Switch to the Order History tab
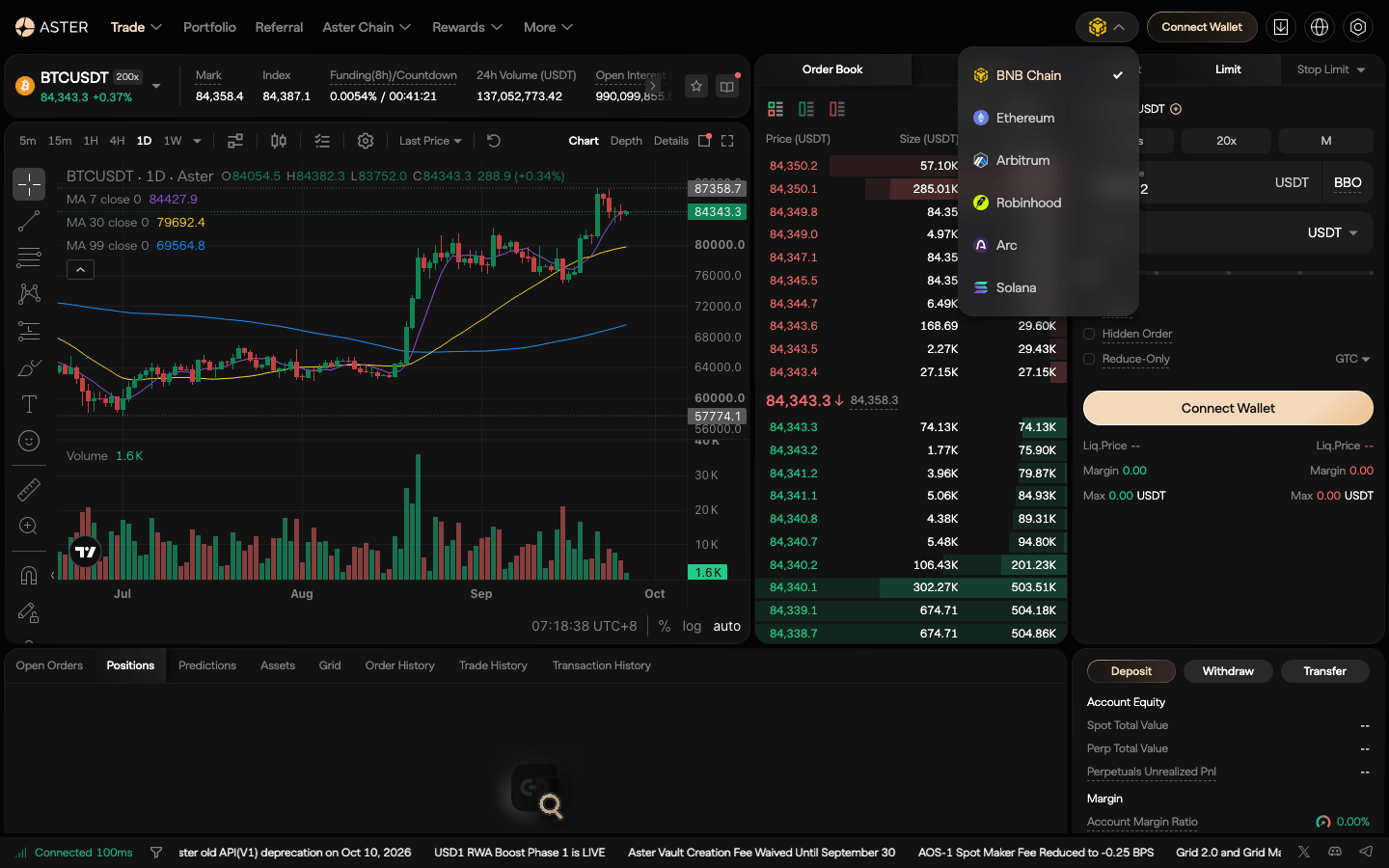1389x868 pixels. tap(400, 665)
